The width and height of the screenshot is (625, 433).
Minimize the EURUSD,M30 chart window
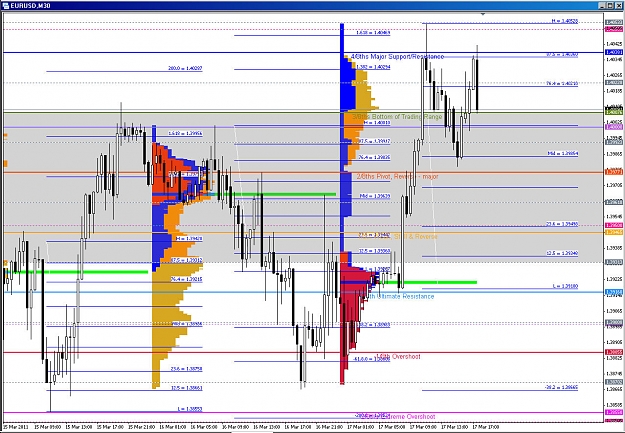(x=603, y=6)
